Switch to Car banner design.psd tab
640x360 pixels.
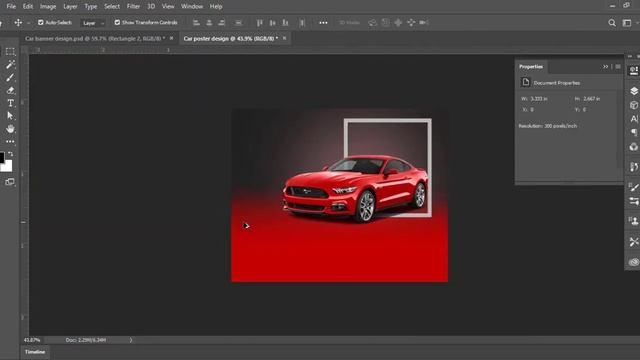(95, 38)
